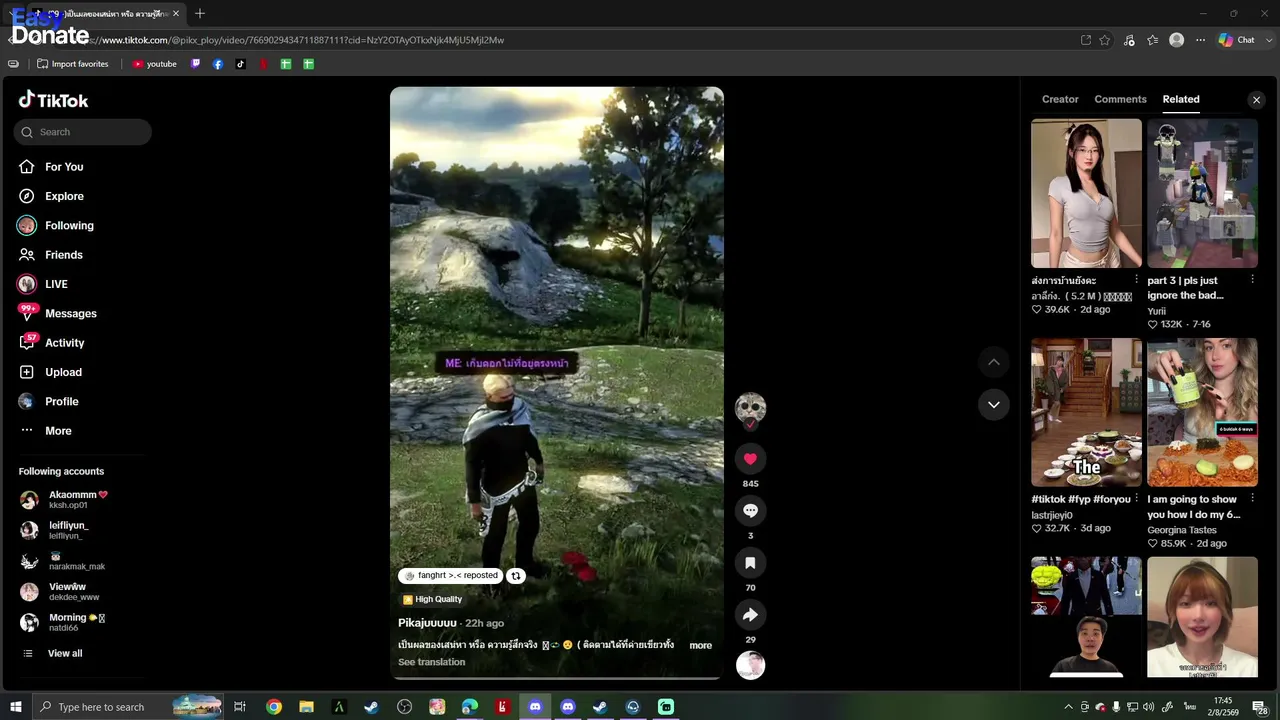Screen dimensions: 1280x720
Task: Go to next video with down chevron
Action: click(x=993, y=405)
